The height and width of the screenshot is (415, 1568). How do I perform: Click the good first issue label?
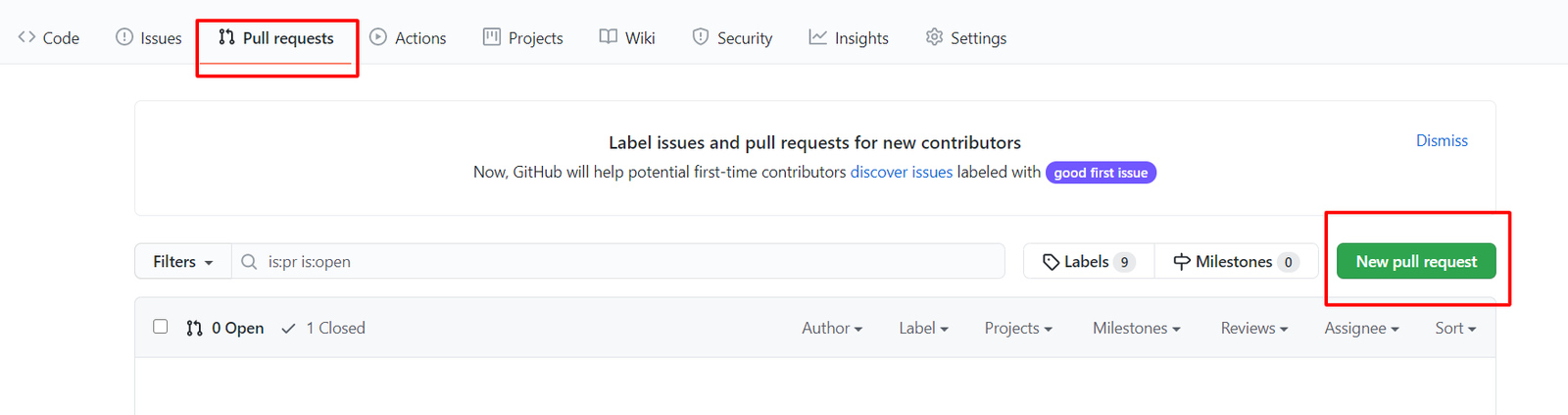coord(1101,173)
